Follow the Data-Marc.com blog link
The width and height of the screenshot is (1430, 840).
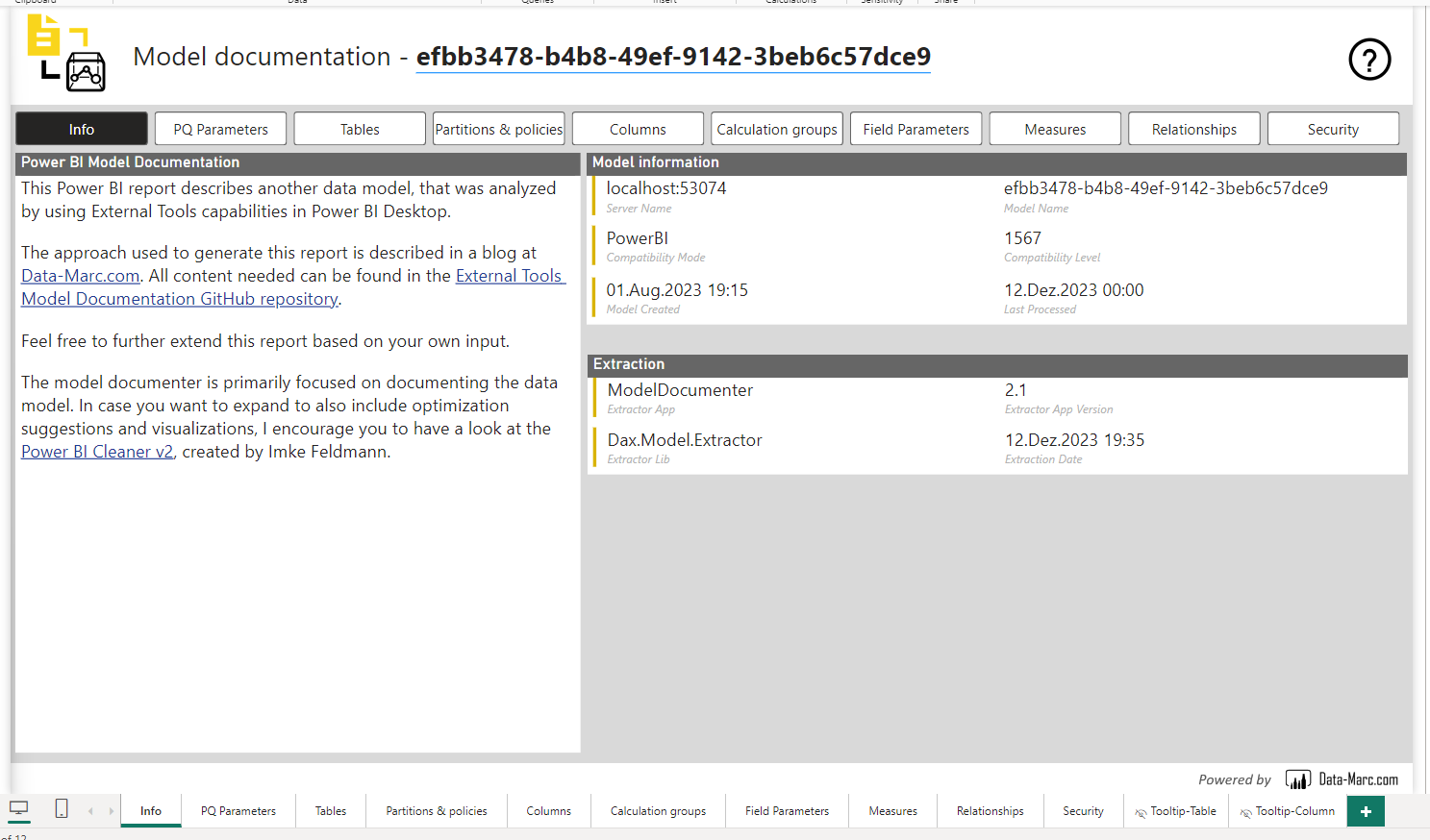coord(81,276)
